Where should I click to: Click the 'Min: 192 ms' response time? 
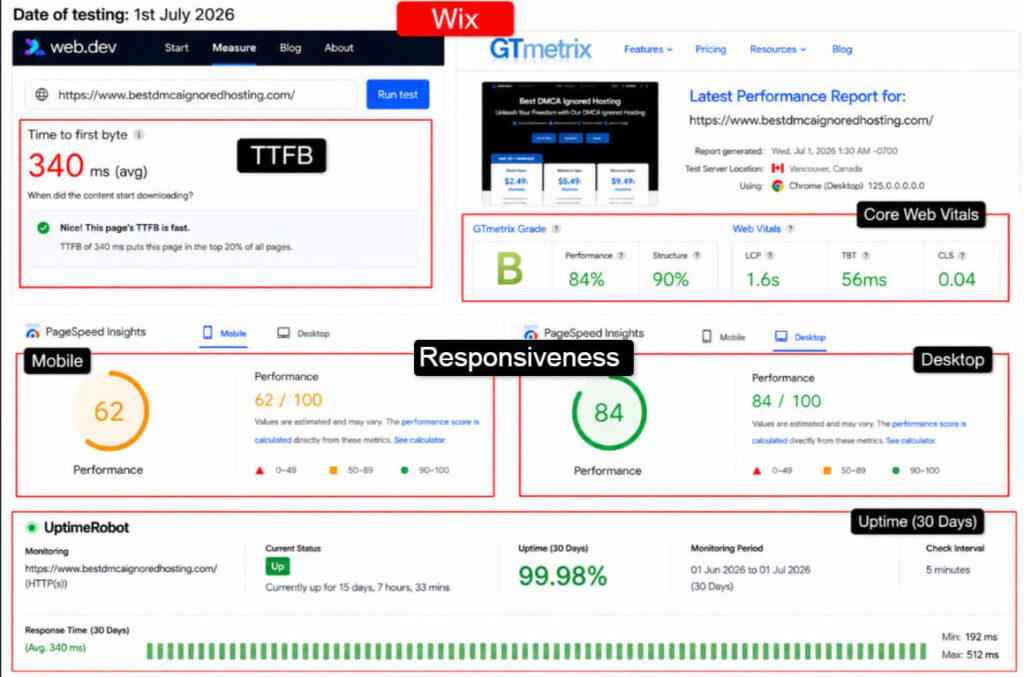969,637
